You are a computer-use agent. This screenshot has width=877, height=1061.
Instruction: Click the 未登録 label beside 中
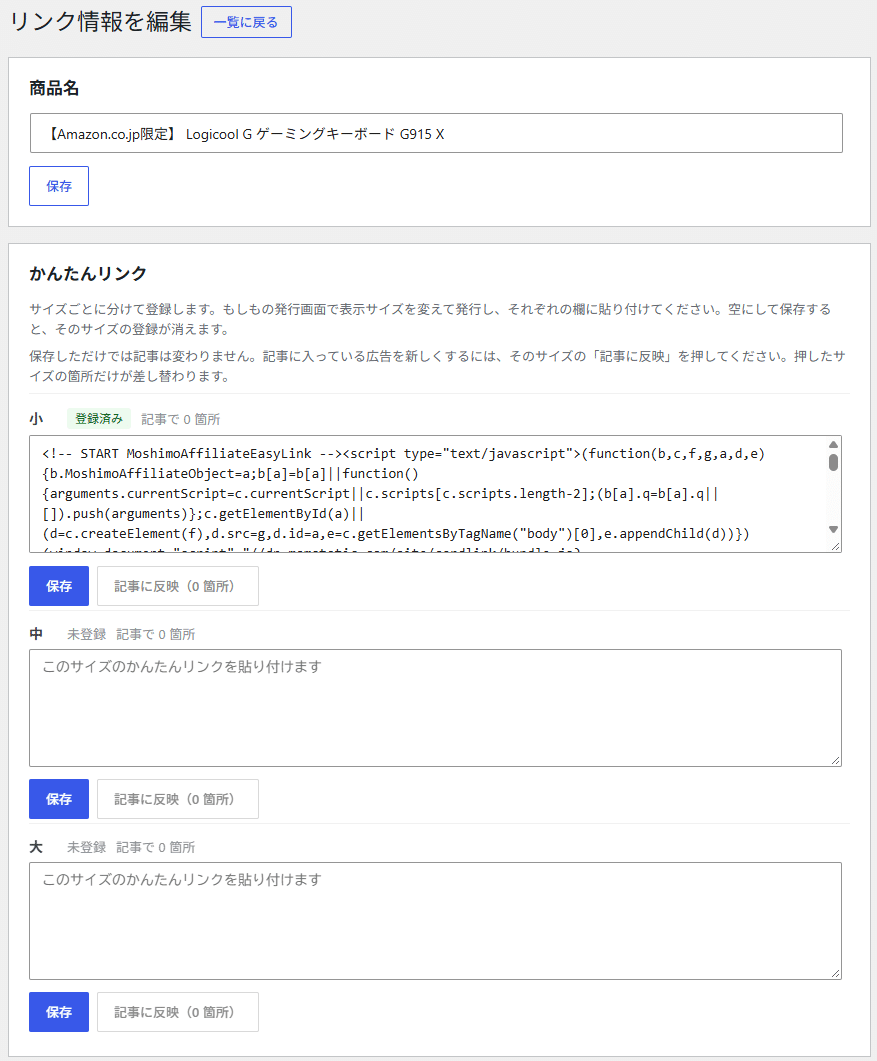click(87, 634)
